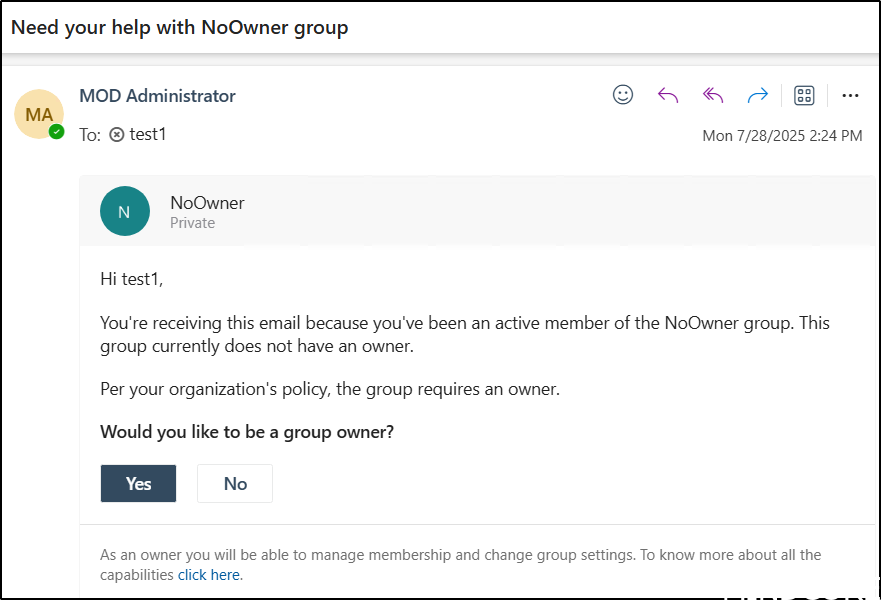This screenshot has width=881, height=600.
Task: Accept group ownership with the Yes button
Action: (x=138, y=483)
